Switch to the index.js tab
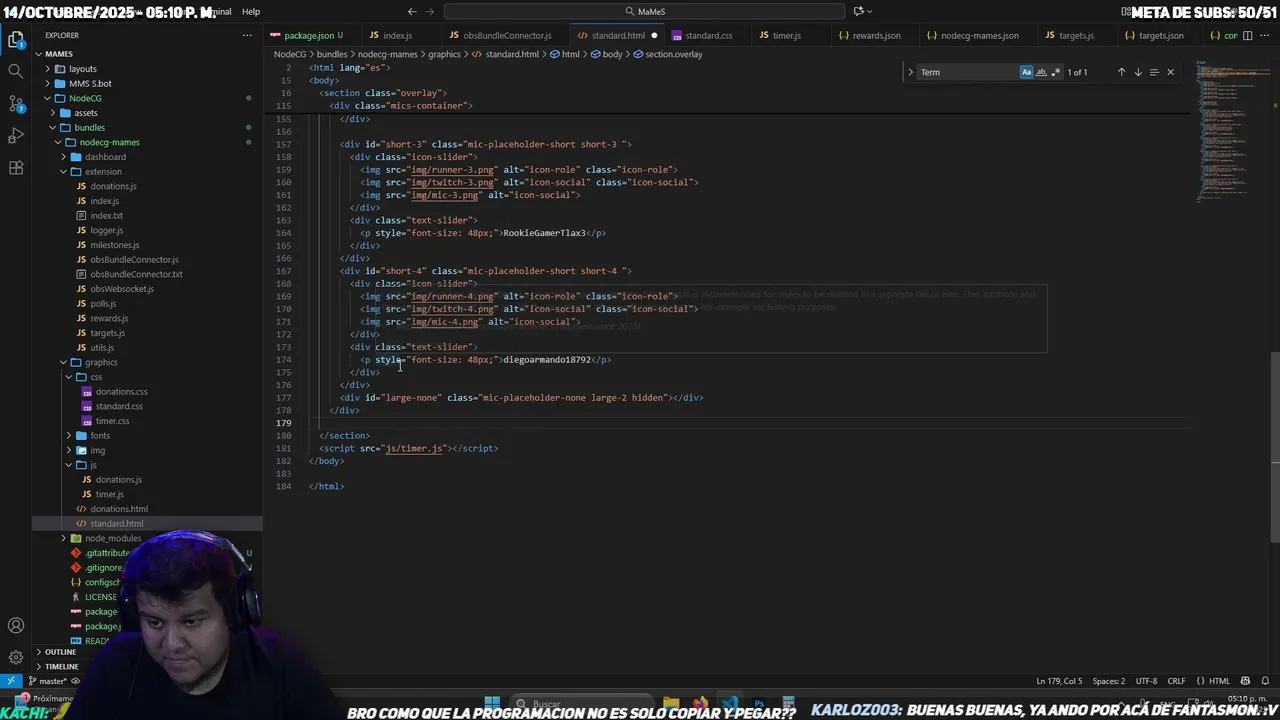 click(397, 35)
